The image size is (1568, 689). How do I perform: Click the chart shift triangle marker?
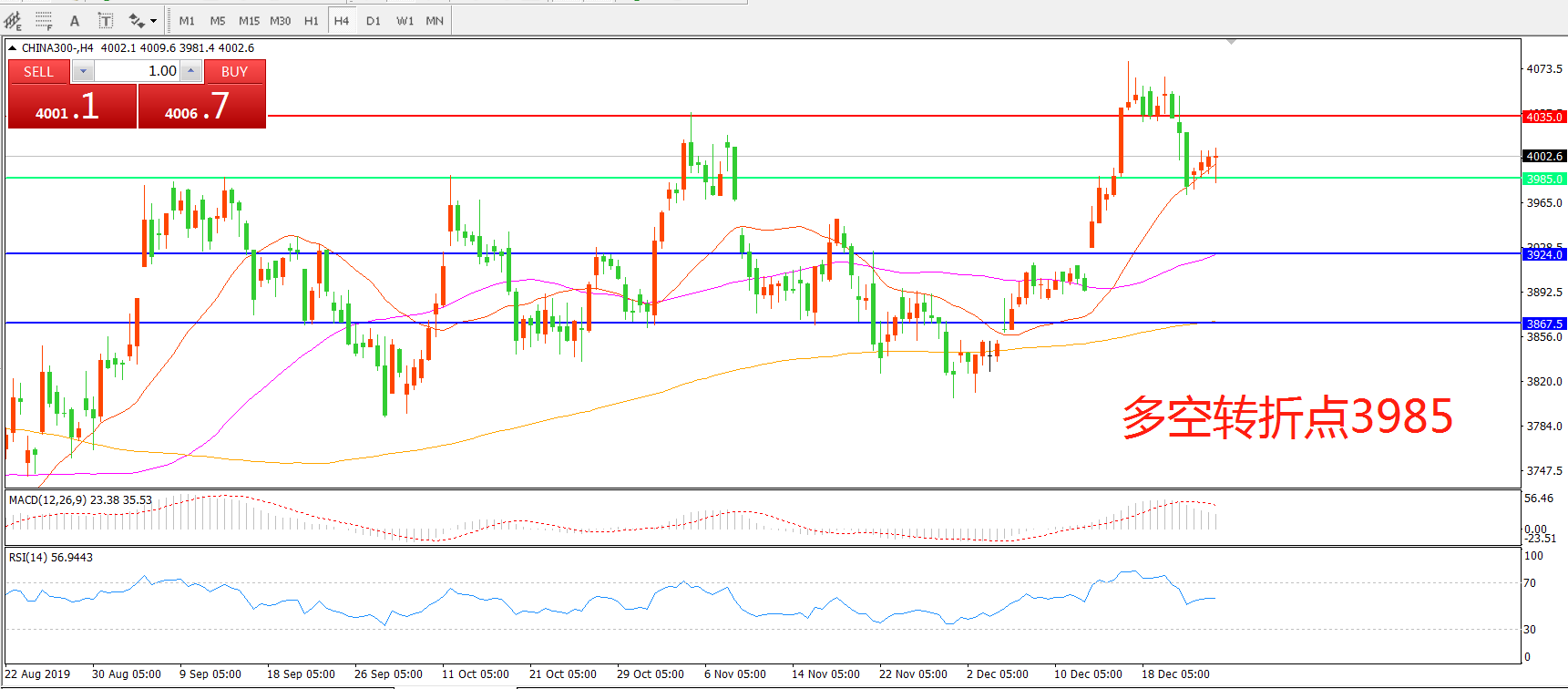1231,42
